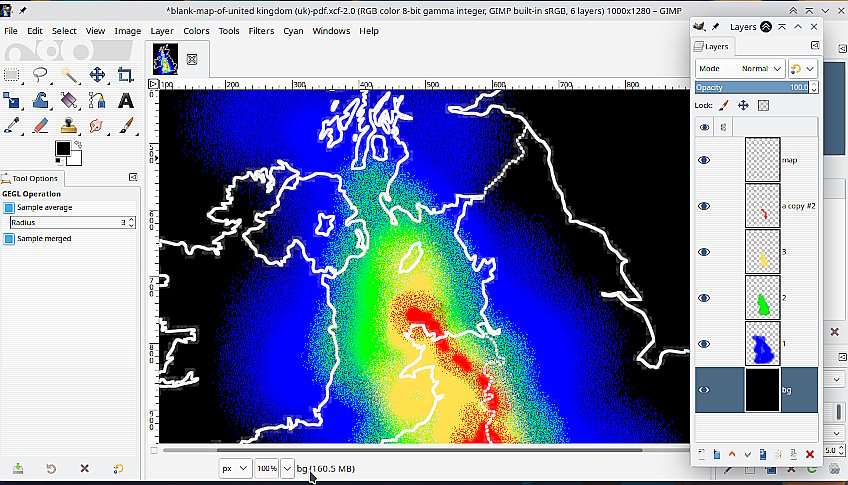
Task: Choose the Fuzzy Select magic wand
Action: [69, 75]
